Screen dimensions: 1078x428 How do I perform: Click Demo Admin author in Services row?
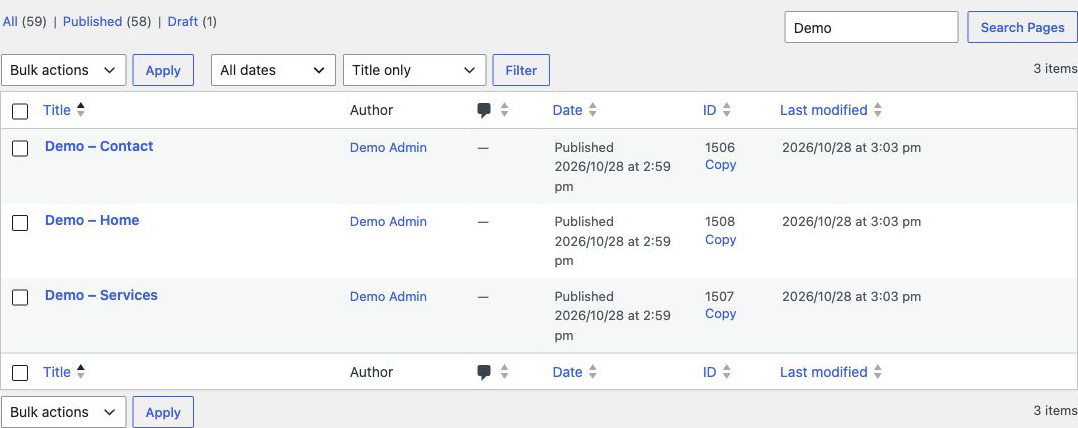388,297
